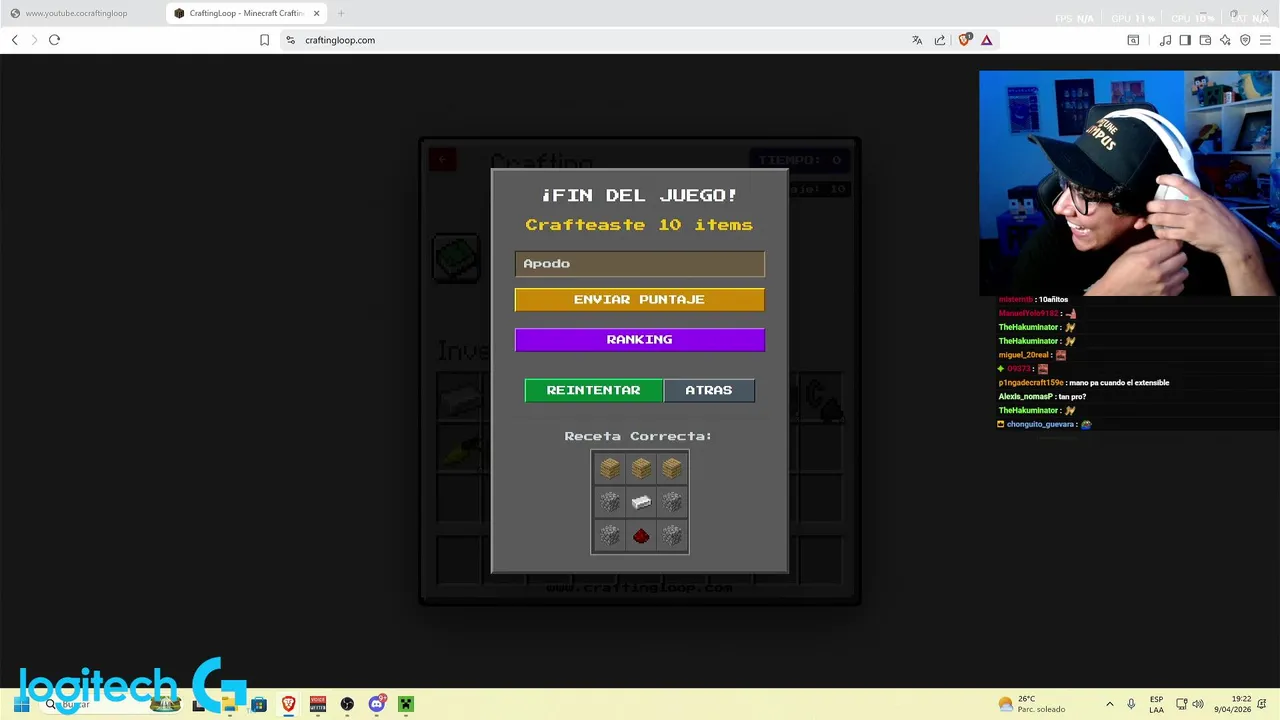Open the Minecraft creeper taskbar app

coord(406,704)
